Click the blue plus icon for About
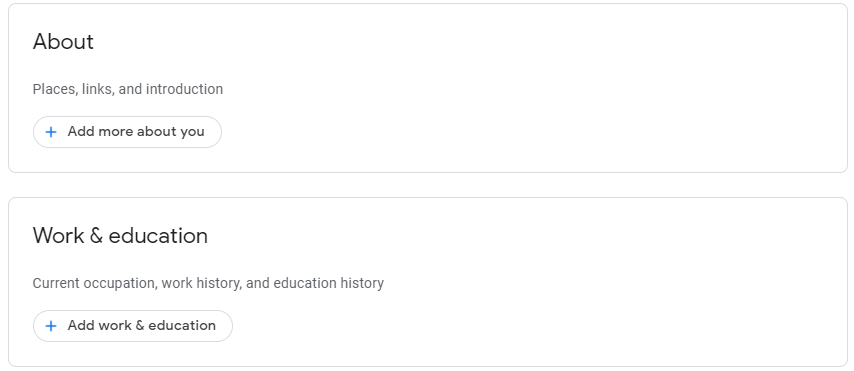The height and width of the screenshot is (371, 854). [x=51, y=132]
